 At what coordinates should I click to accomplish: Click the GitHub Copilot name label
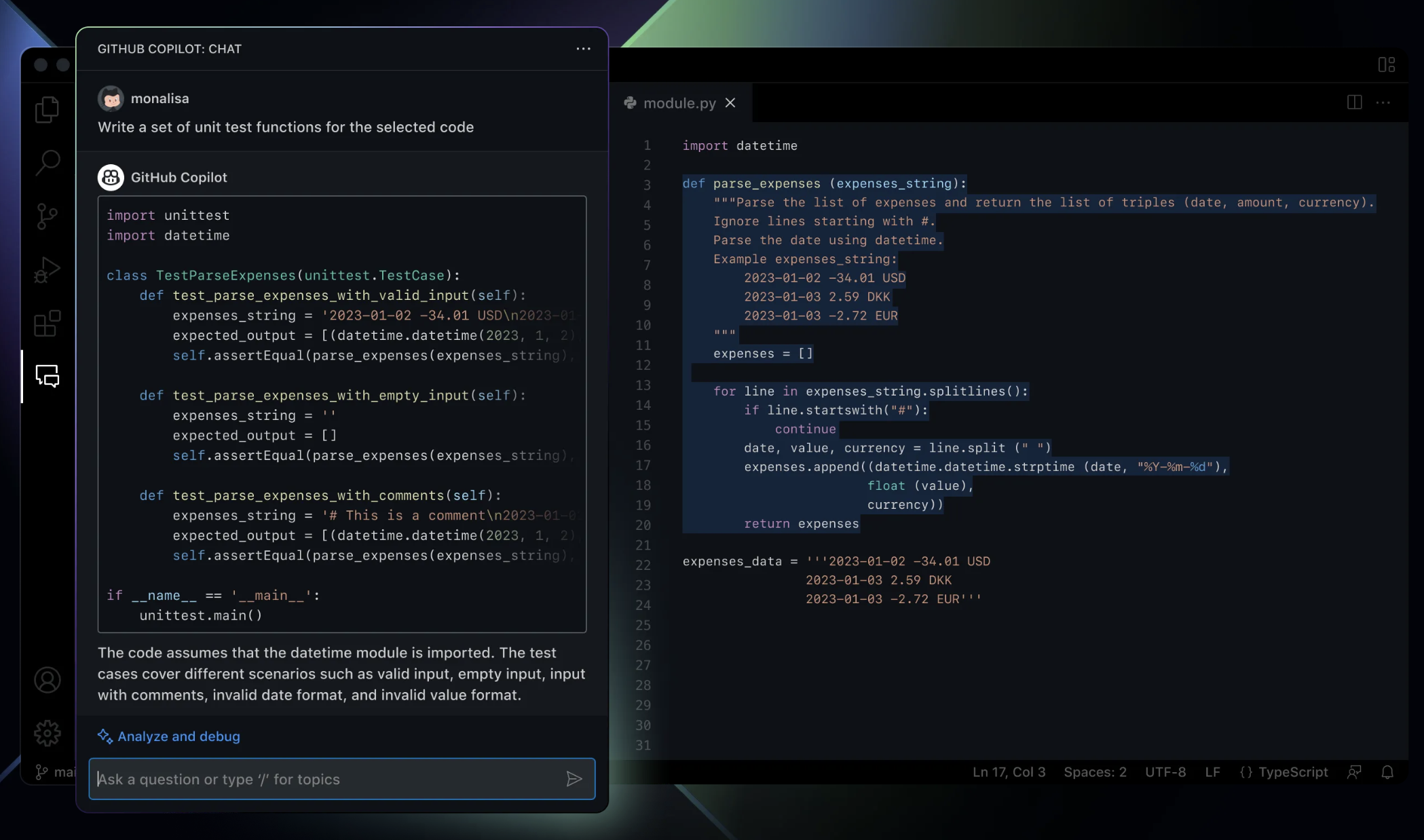(179, 177)
